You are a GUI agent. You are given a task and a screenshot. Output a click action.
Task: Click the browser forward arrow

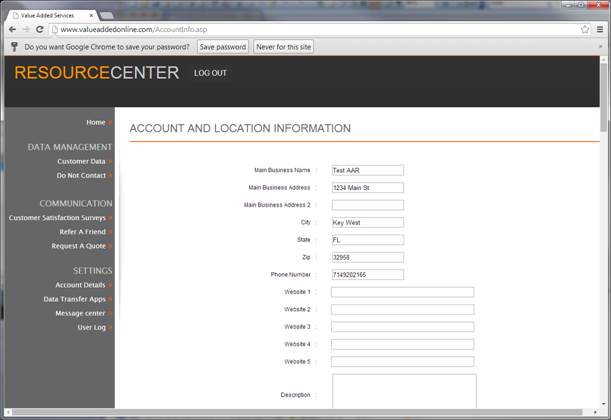coord(26,29)
